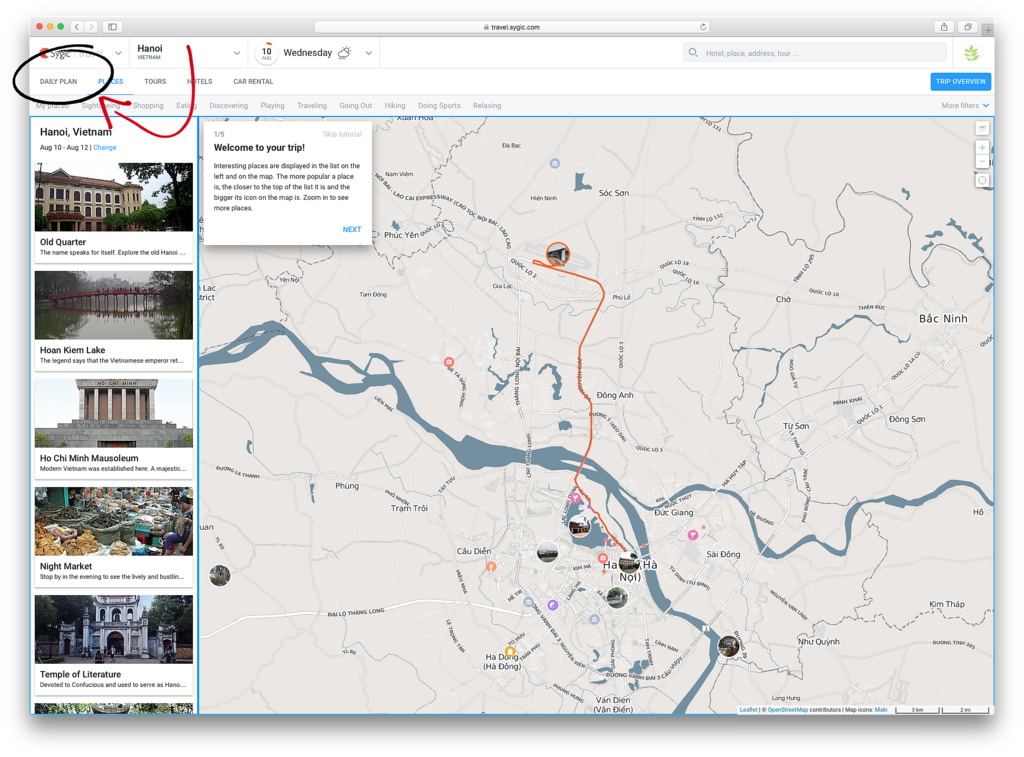Open a new tab with the plus button
Screen dimensions: 1024x757
(x=988, y=29)
